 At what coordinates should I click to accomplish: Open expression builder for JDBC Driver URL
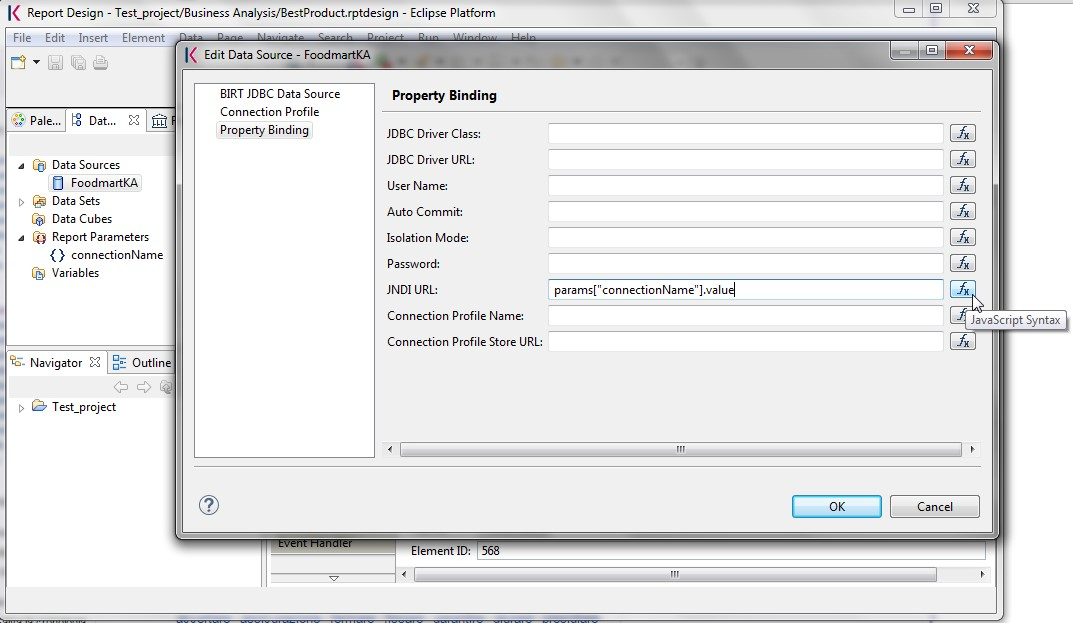coord(963,160)
